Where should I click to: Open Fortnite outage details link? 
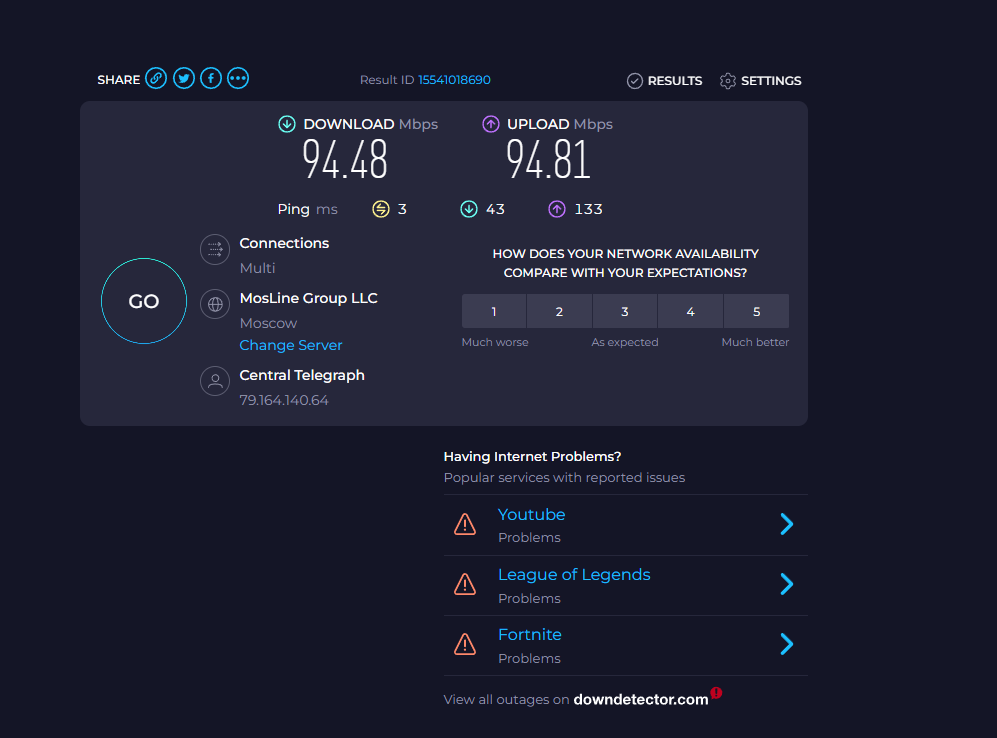(530, 635)
